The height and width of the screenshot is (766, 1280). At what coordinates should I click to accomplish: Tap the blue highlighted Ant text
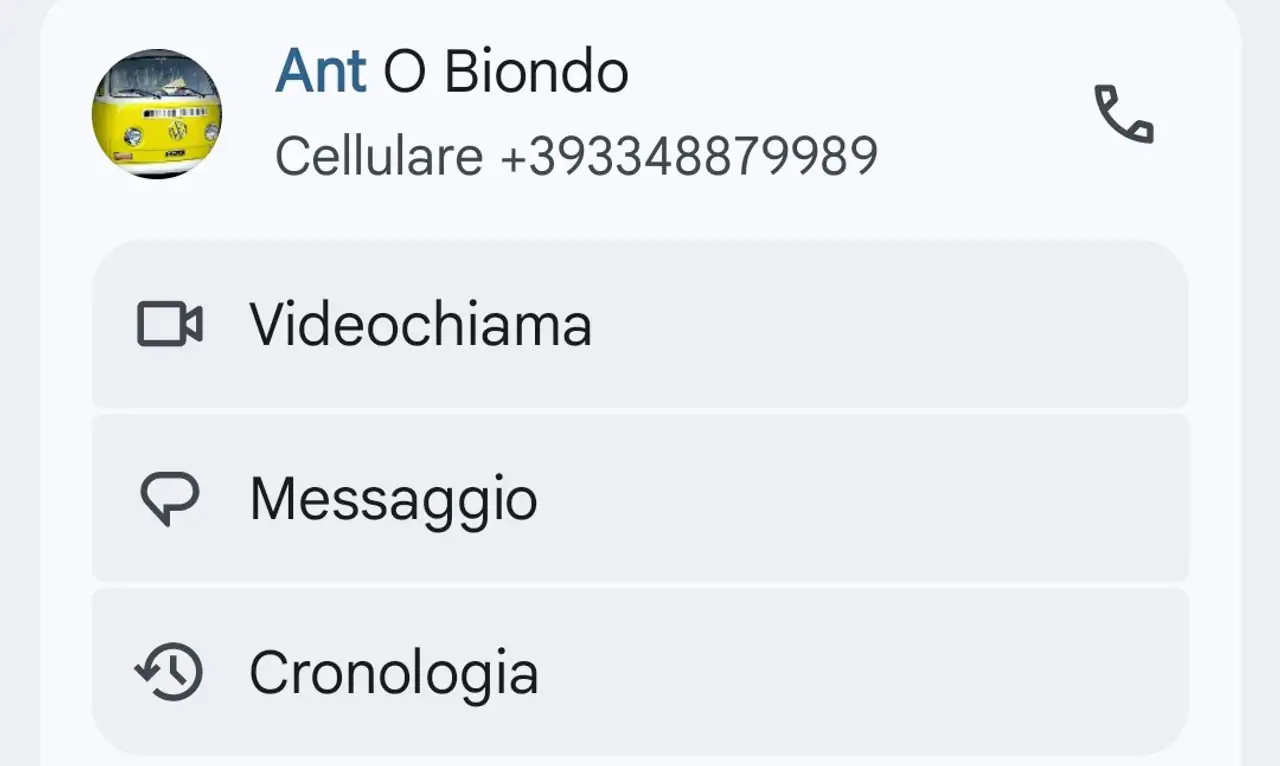[x=320, y=72]
